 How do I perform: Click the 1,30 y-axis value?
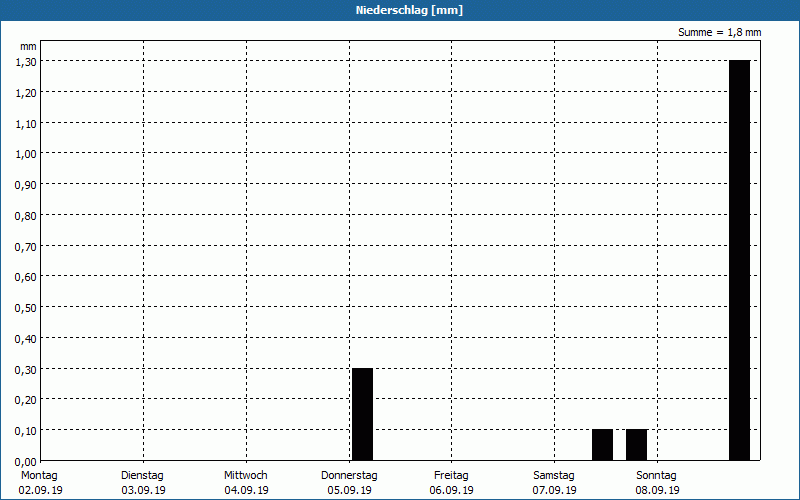26,62
